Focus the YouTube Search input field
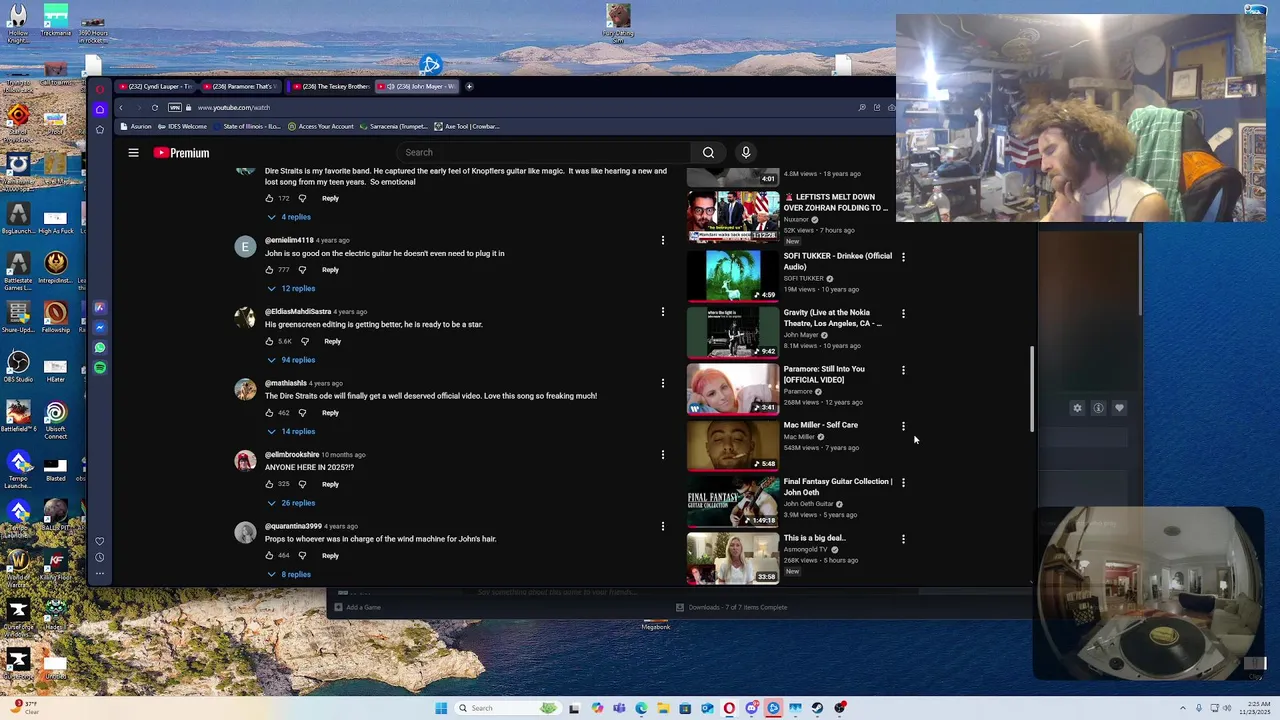 (545, 152)
